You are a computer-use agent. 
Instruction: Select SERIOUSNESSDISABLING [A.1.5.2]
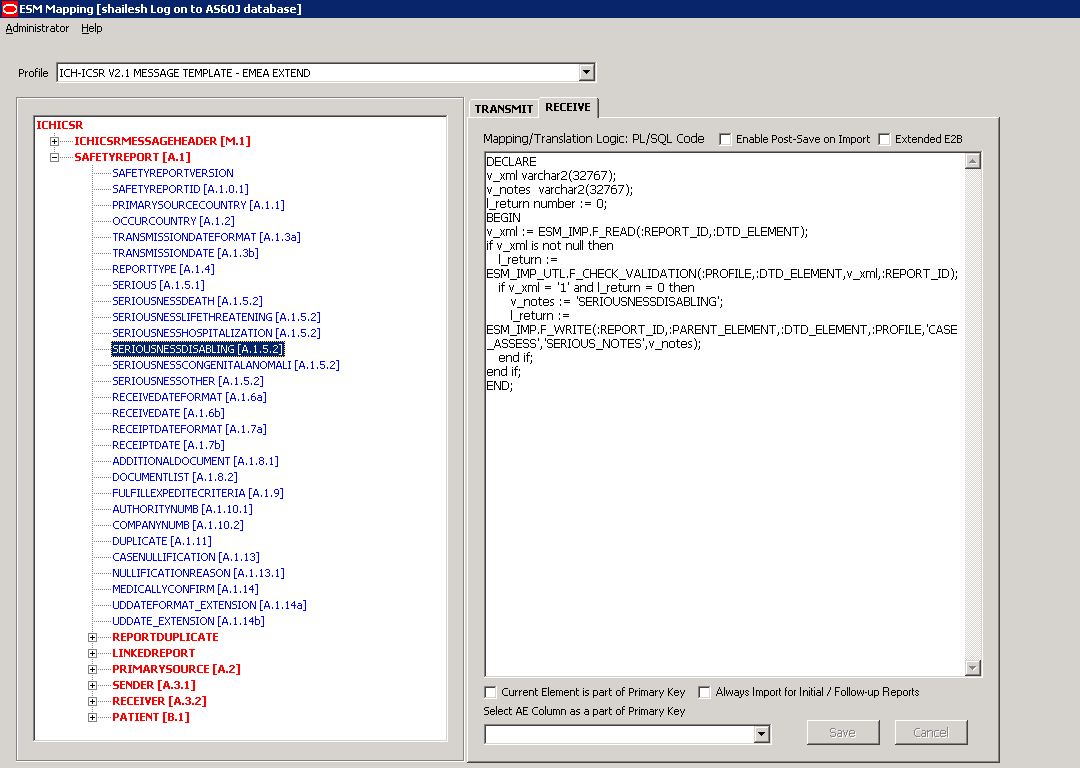click(198, 349)
